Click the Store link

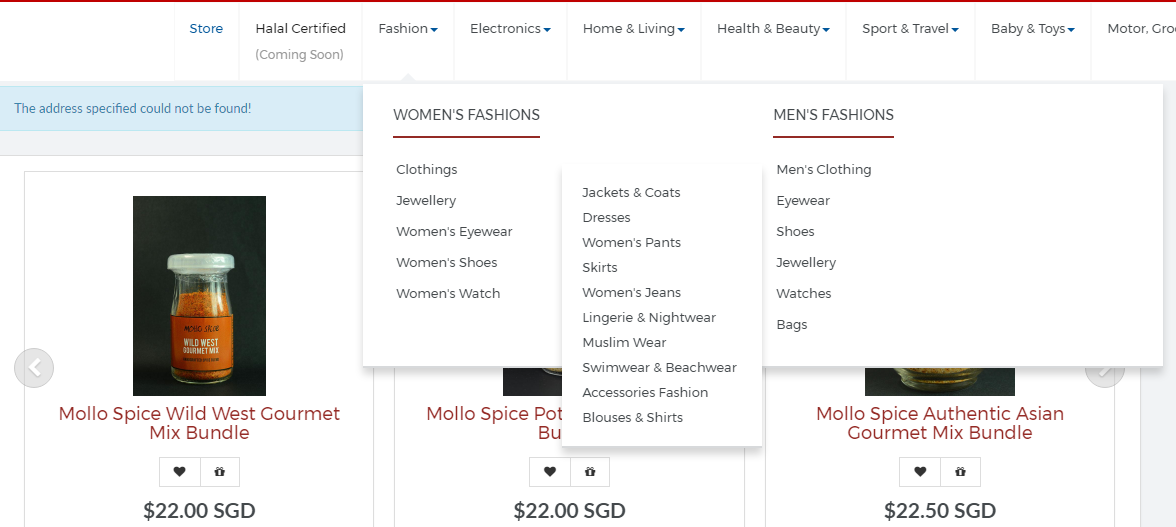pyautogui.click(x=206, y=29)
